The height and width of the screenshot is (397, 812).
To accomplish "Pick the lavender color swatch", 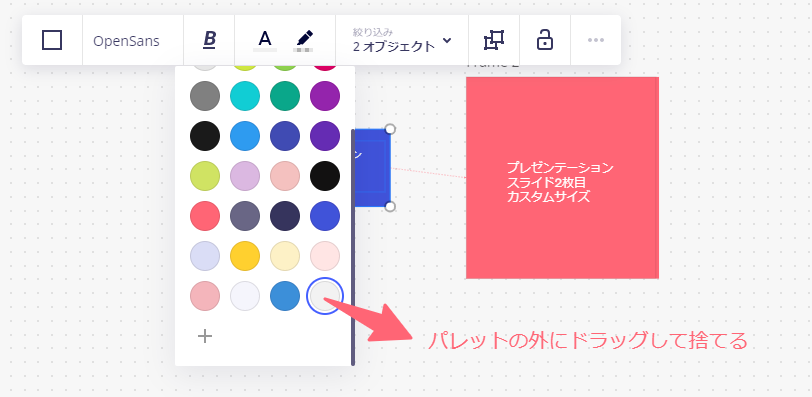I will point(245,175).
